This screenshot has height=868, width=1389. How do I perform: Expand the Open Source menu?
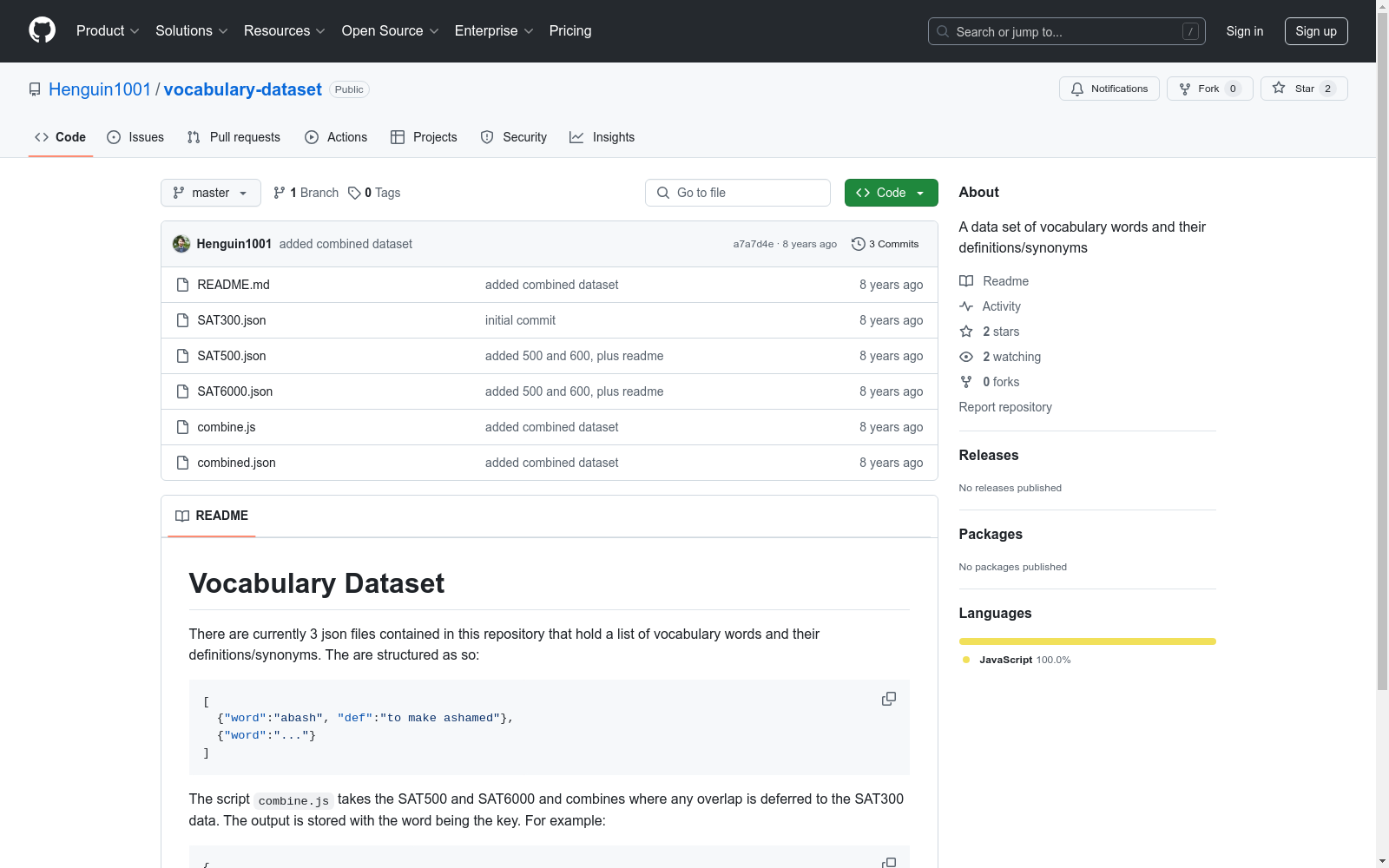click(391, 31)
